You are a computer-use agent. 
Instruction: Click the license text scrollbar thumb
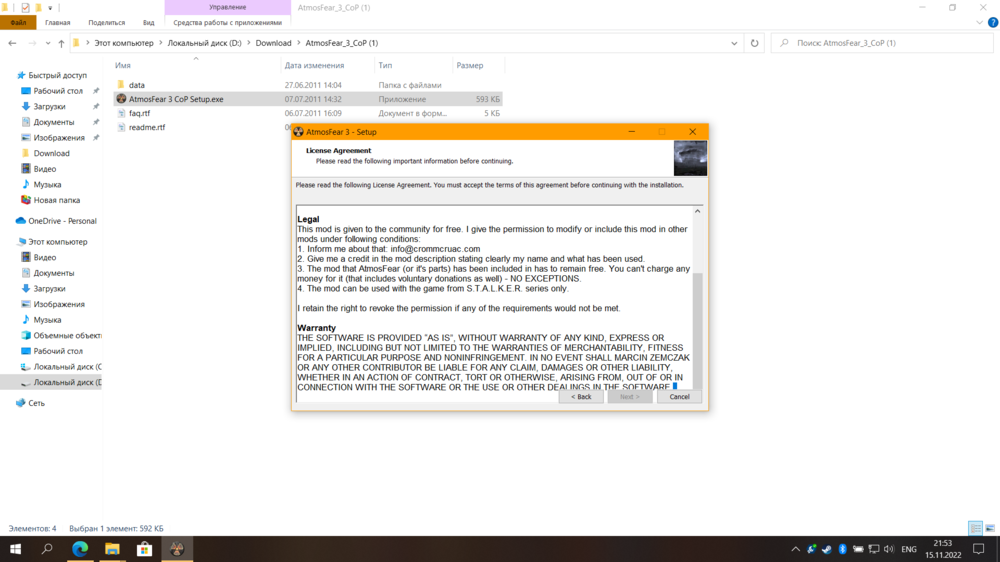[x=698, y=330]
